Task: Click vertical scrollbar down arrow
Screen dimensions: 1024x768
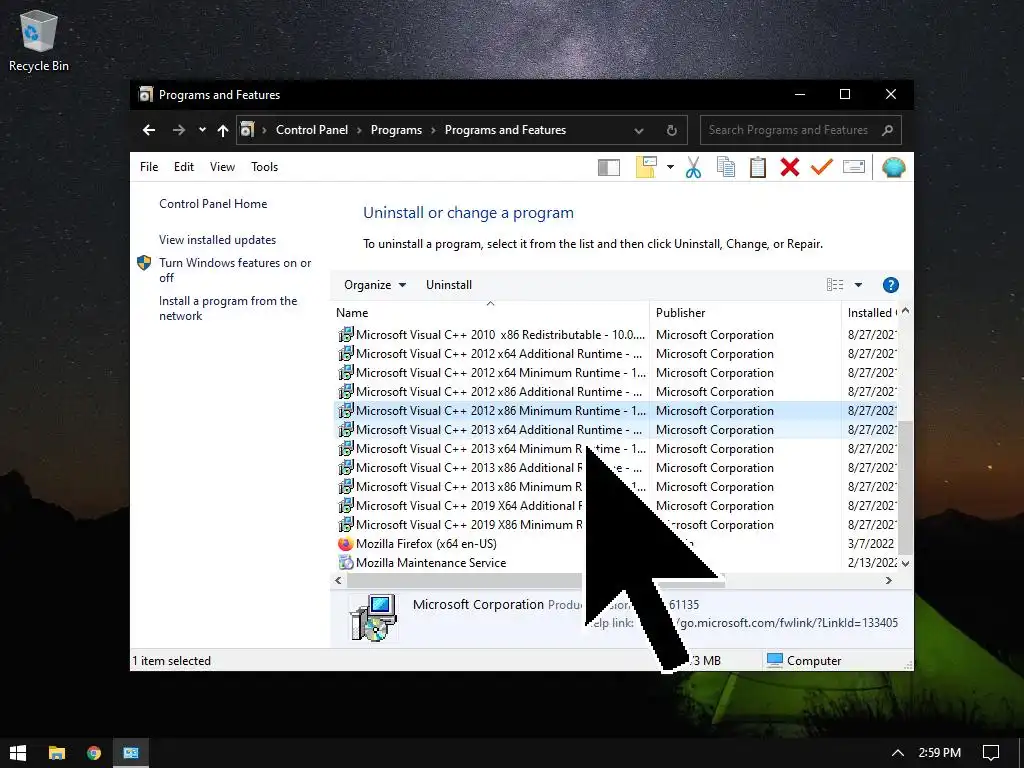Action: point(905,563)
